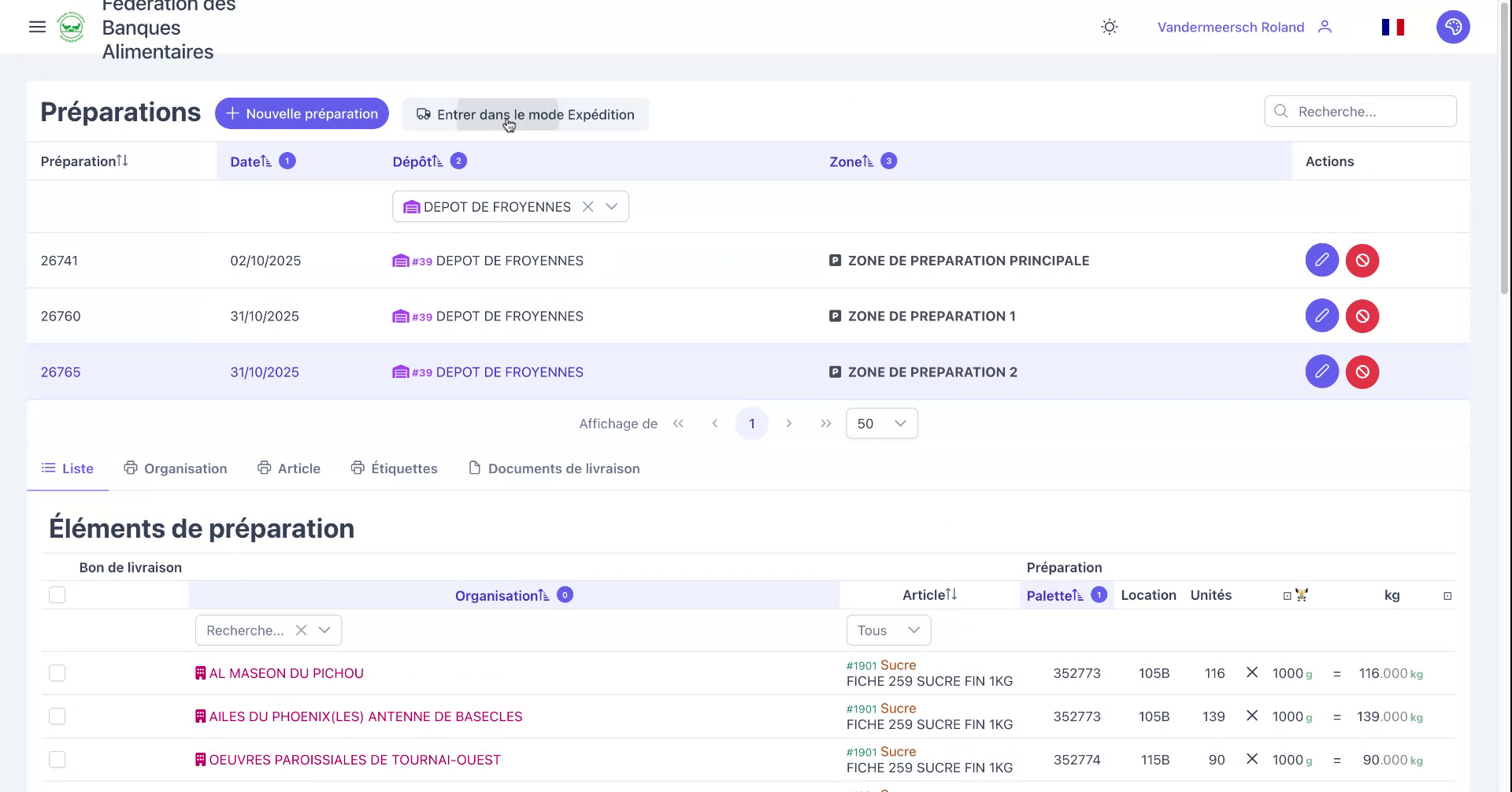Open theme settings via the palette icon
The height and width of the screenshot is (792, 1512).
(x=1454, y=26)
